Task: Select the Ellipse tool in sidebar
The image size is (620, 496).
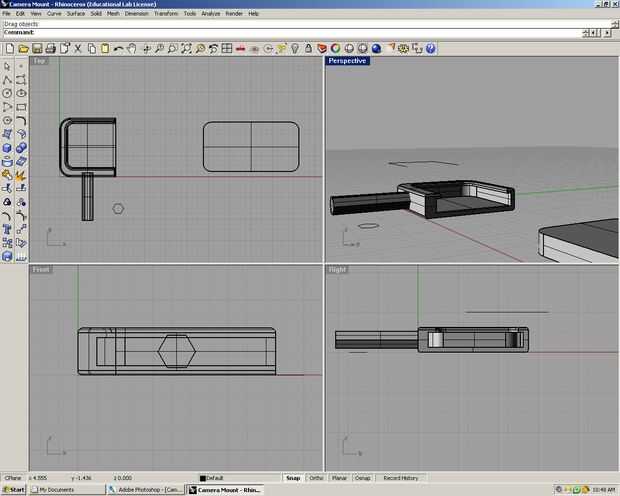Action: pyautogui.click(x=21, y=93)
